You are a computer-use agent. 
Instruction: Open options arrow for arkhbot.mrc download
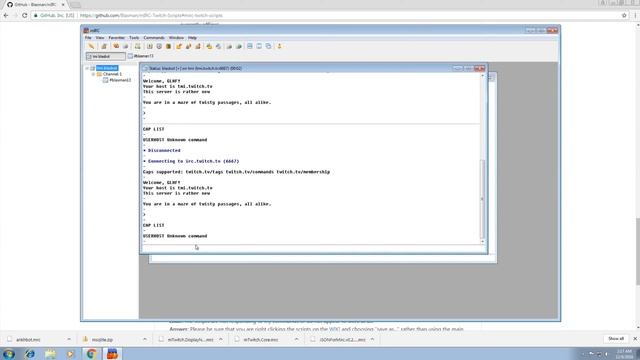69,339
